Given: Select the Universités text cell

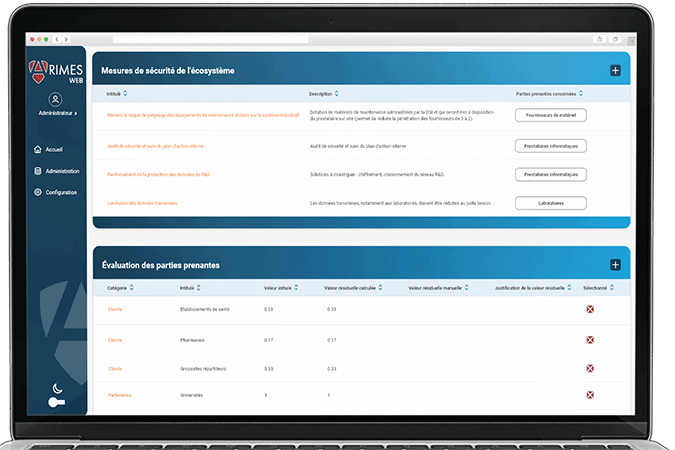Looking at the screenshot, I should 192,395.
